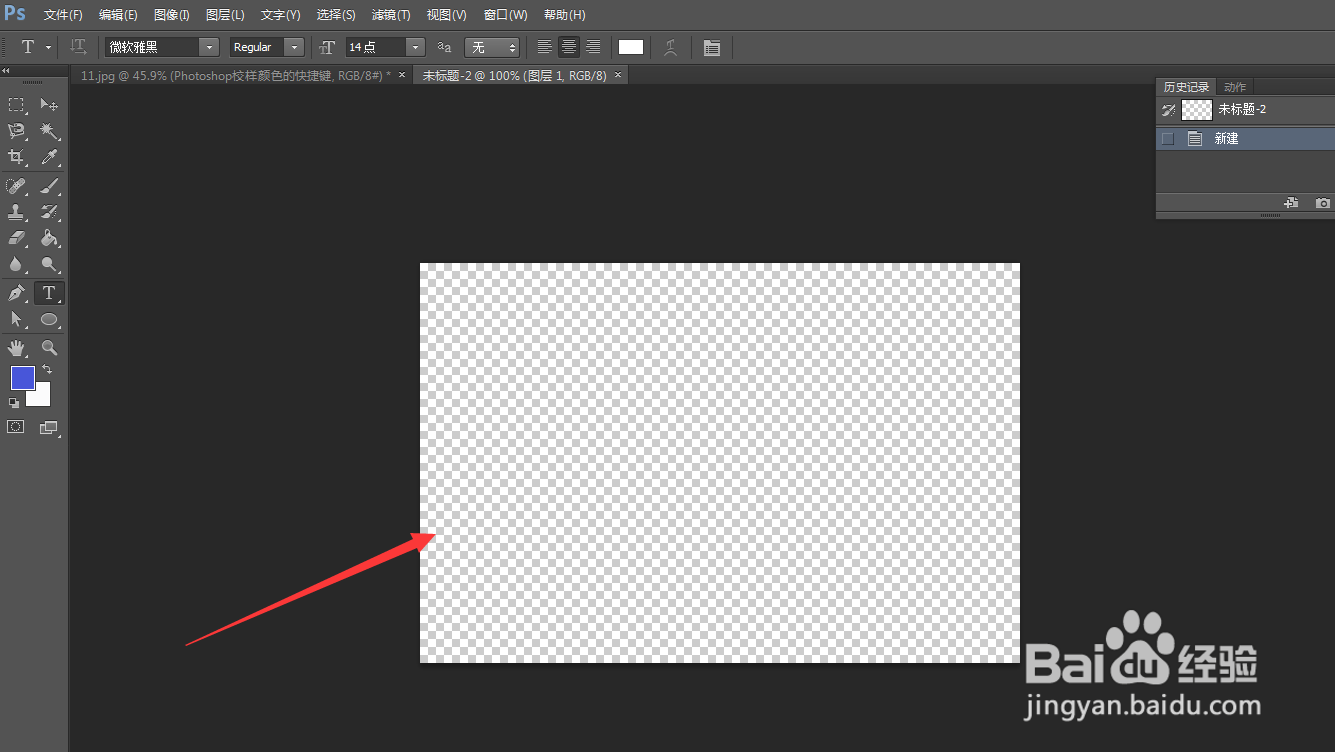Select the Eyedropper tool
Screen dimensions: 1335x752
(48, 157)
